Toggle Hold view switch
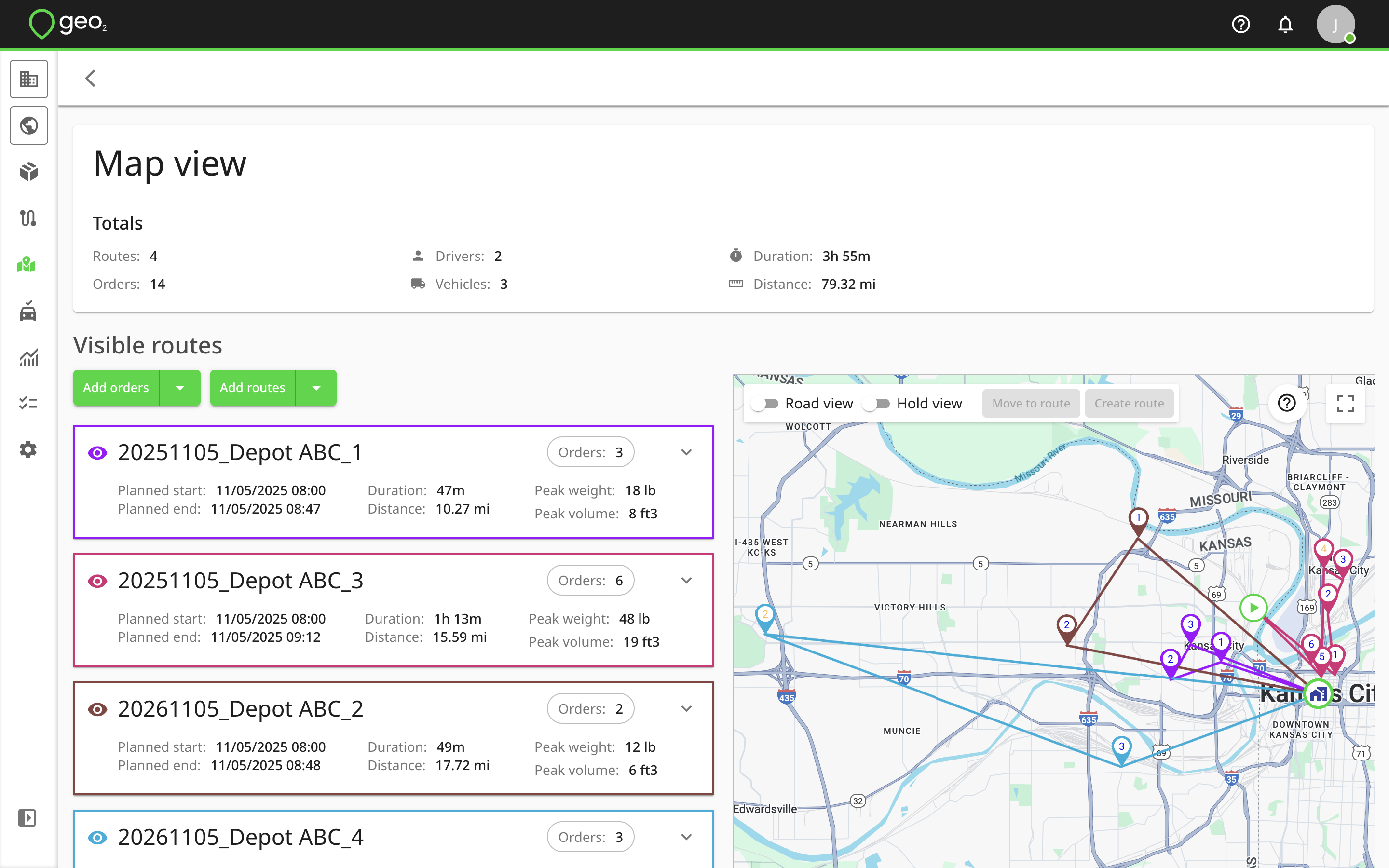The height and width of the screenshot is (868, 1389). click(877, 404)
